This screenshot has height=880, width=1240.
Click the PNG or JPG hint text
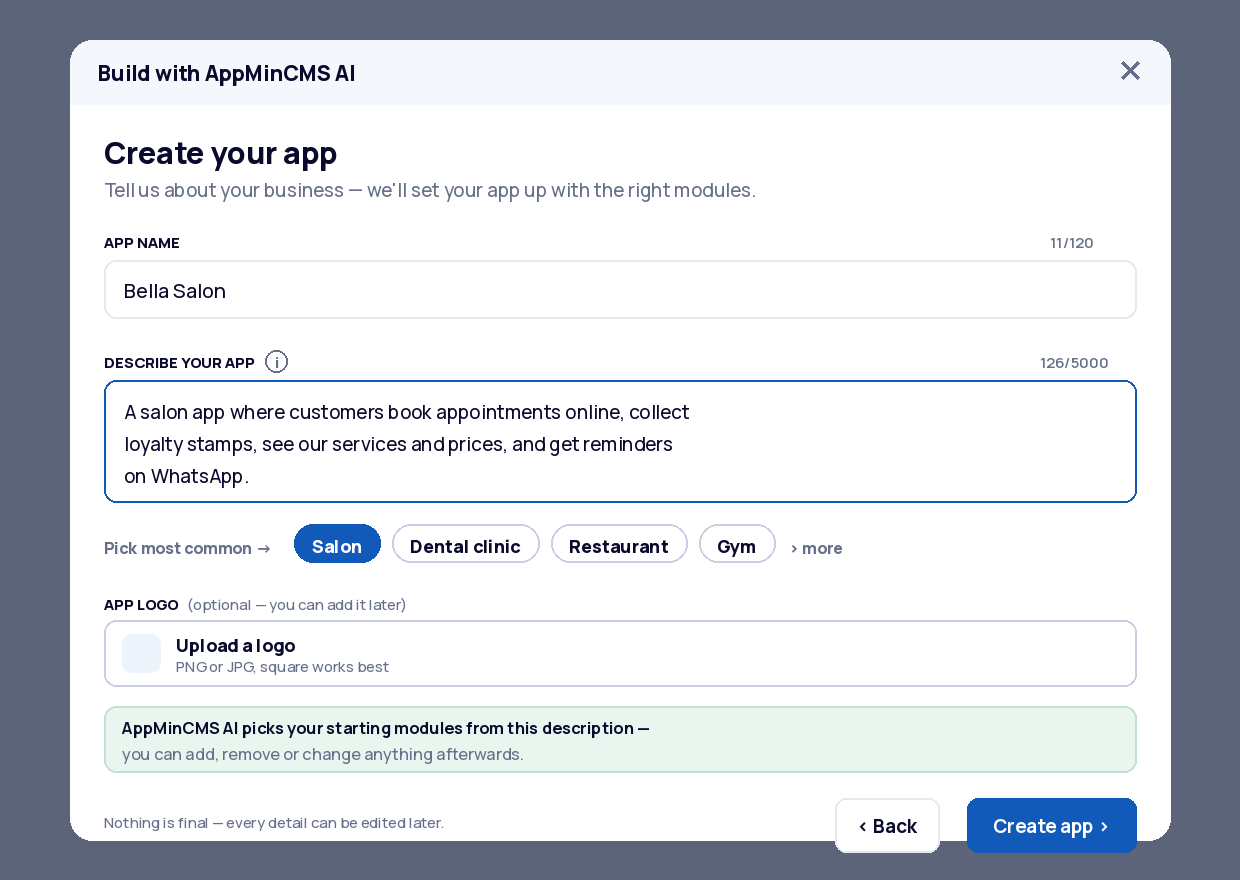coord(283,667)
